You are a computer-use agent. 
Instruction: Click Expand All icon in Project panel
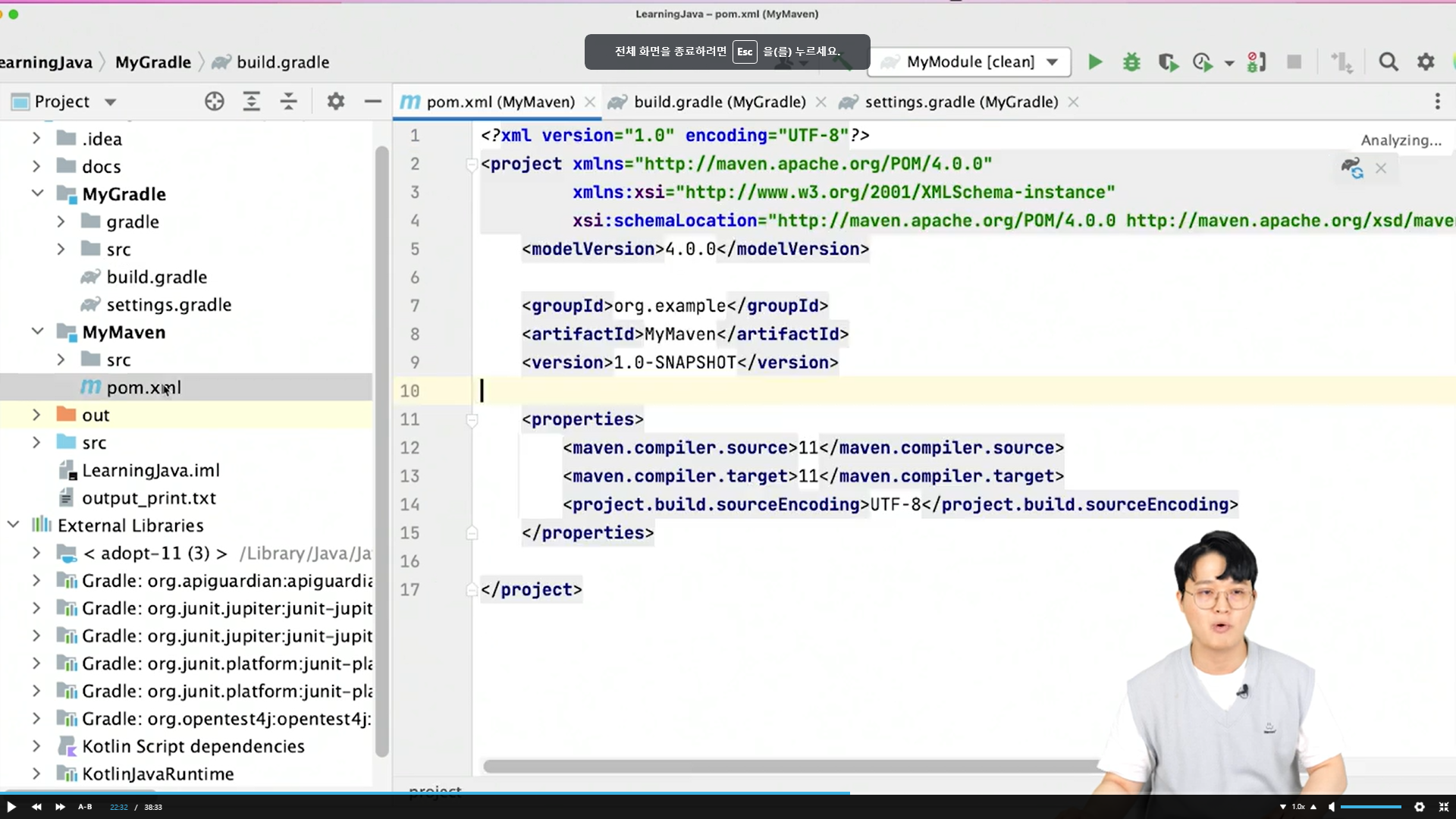(x=252, y=102)
